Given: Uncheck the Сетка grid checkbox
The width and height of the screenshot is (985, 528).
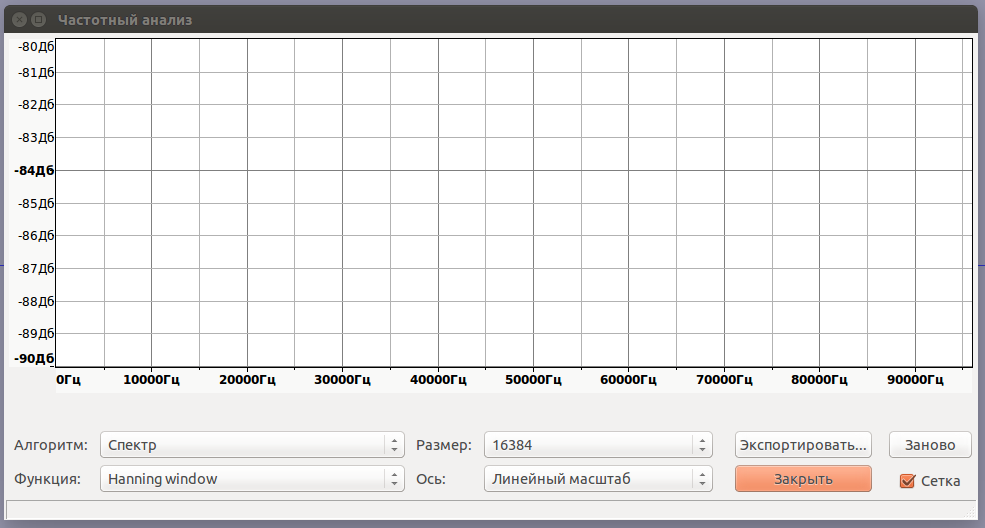Looking at the screenshot, I should 907,481.
